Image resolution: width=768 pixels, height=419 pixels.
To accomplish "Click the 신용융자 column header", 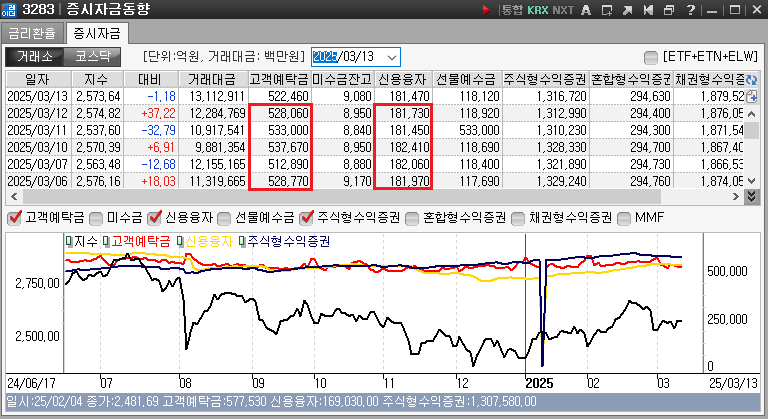I will (x=403, y=79).
